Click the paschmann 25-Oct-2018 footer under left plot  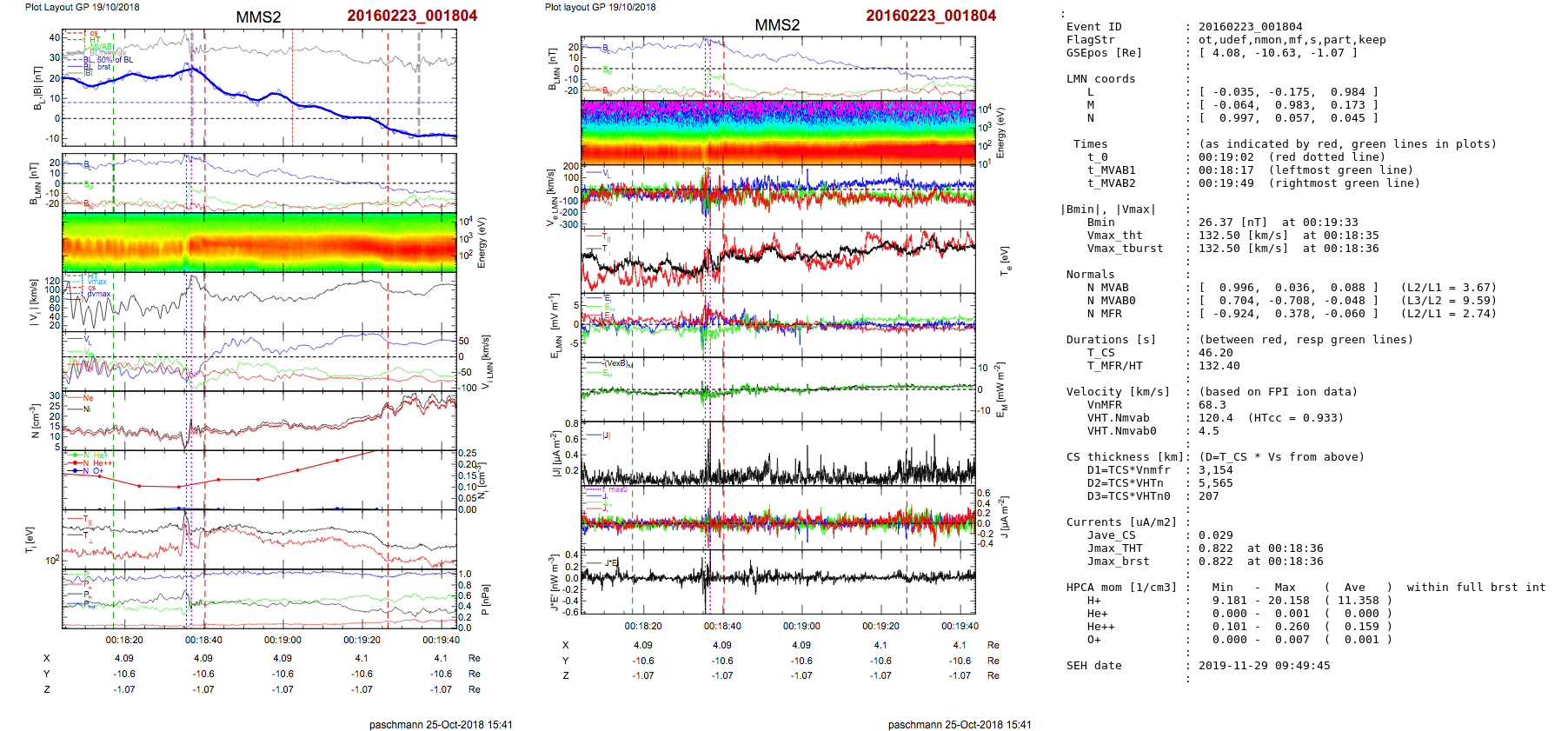click(x=440, y=724)
